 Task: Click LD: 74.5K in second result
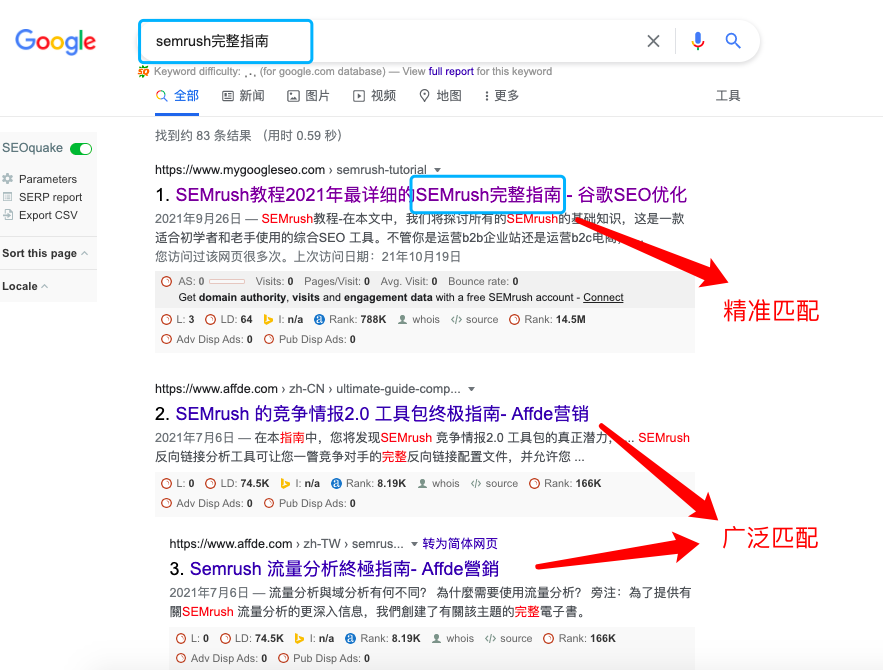click(237, 483)
